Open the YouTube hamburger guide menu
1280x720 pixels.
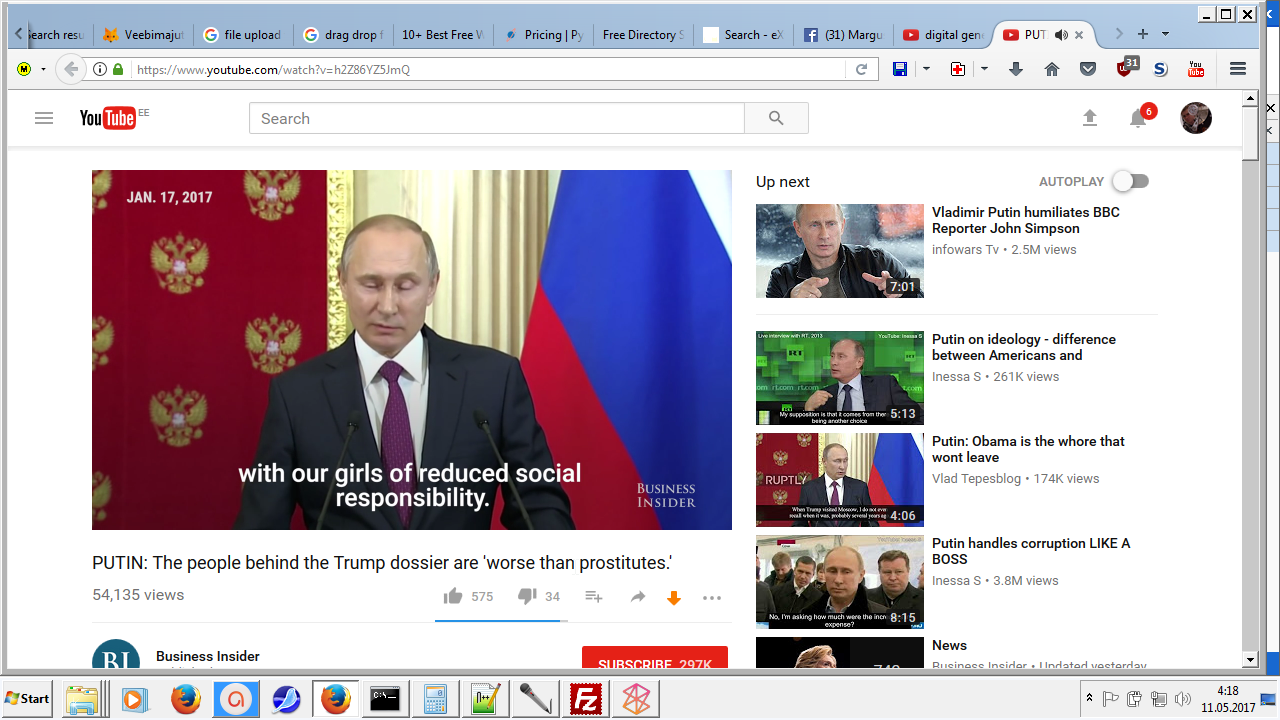43,118
